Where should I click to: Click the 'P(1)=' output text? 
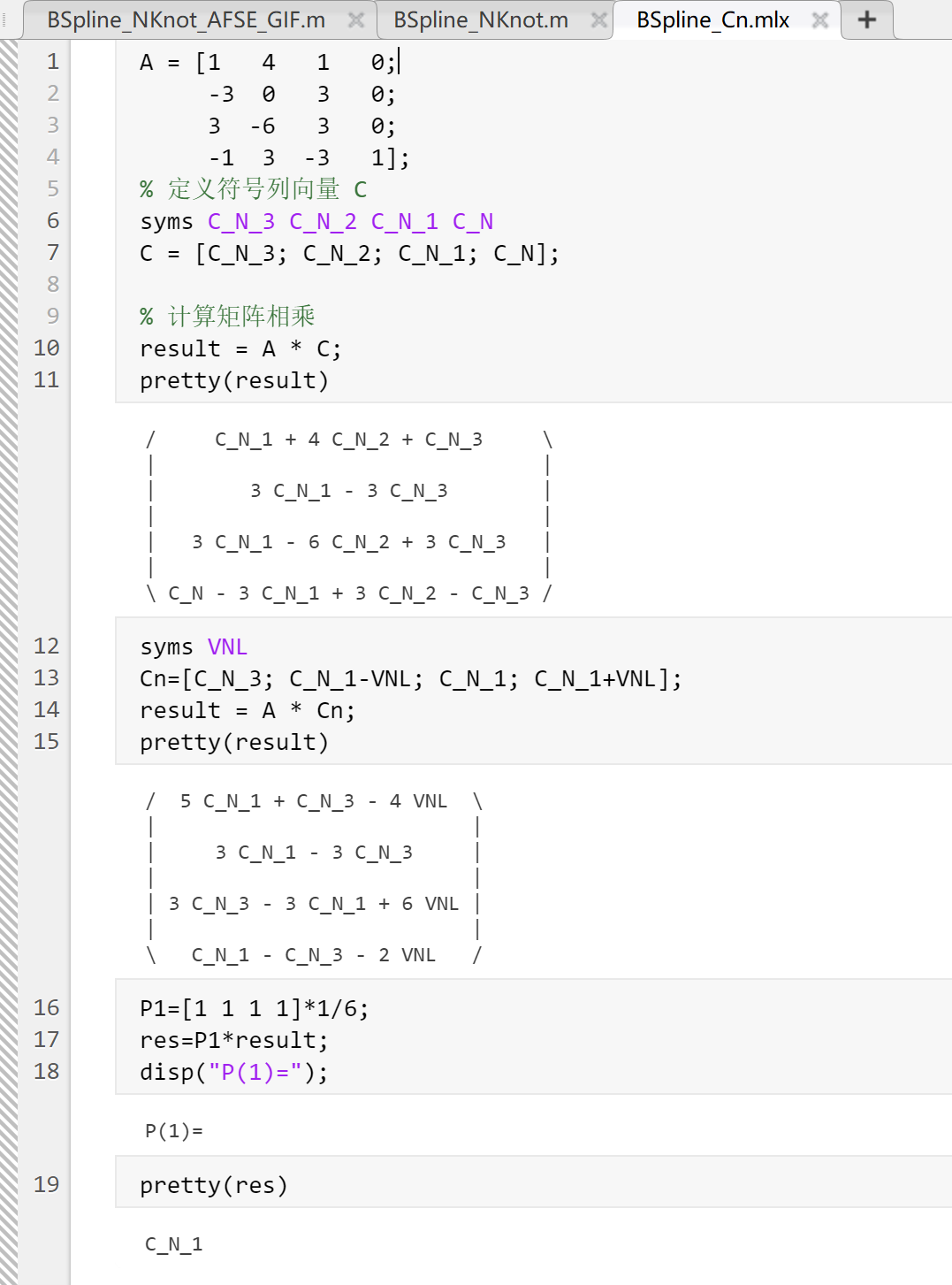[174, 1131]
